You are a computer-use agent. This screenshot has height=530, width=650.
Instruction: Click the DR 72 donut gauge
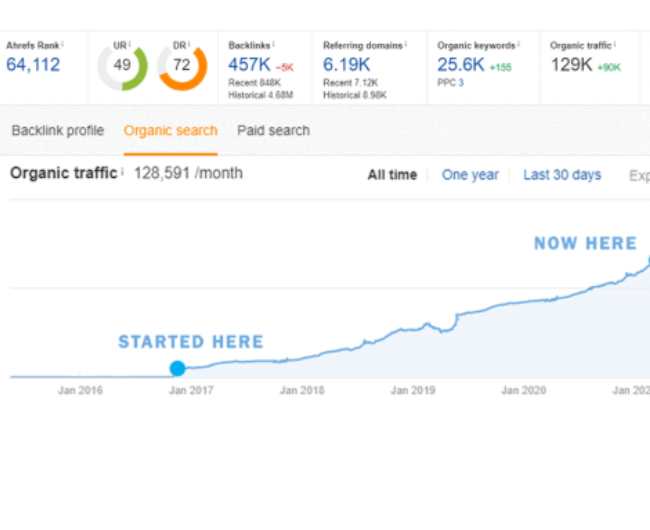tap(182, 68)
